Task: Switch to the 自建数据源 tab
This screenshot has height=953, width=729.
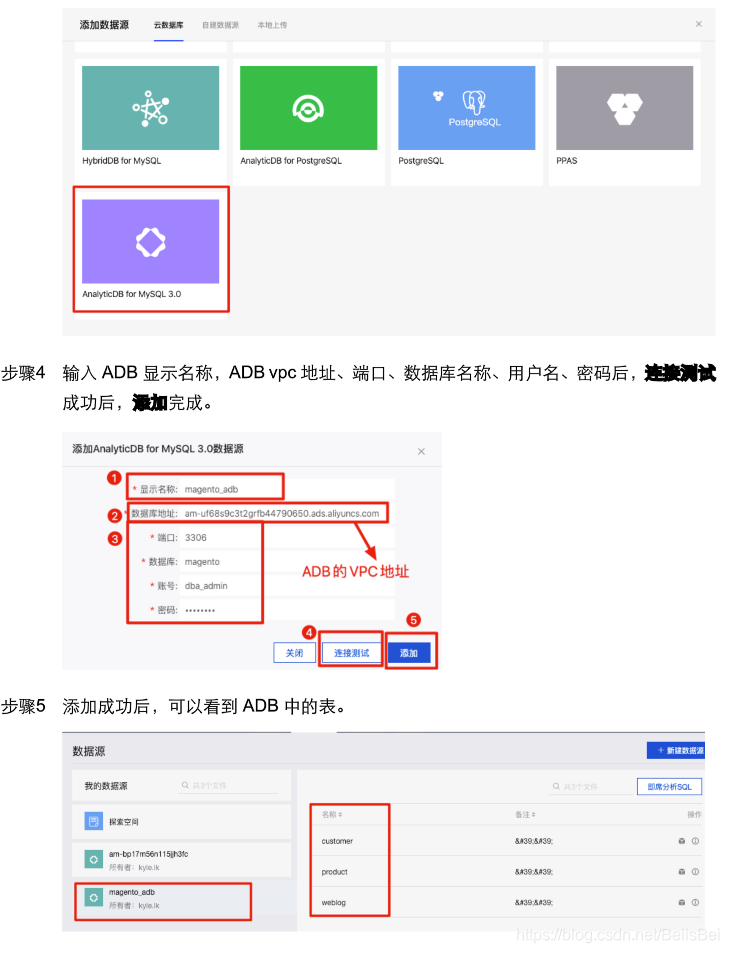Action: [220, 25]
